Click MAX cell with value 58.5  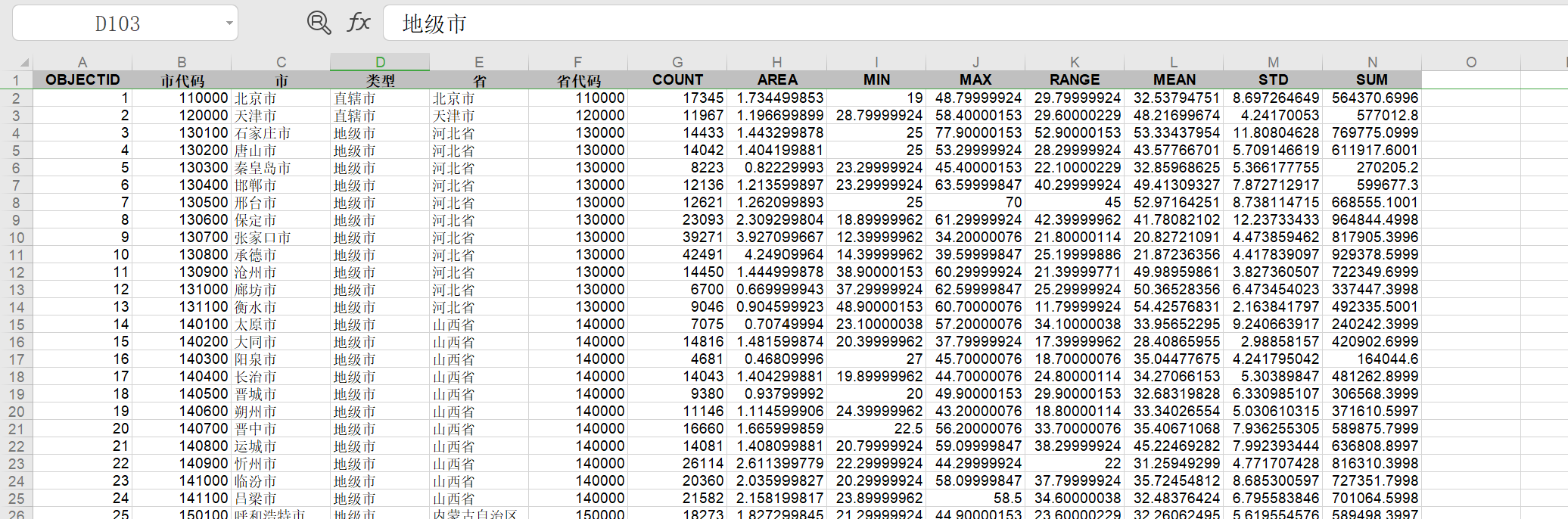tap(975, 498)
